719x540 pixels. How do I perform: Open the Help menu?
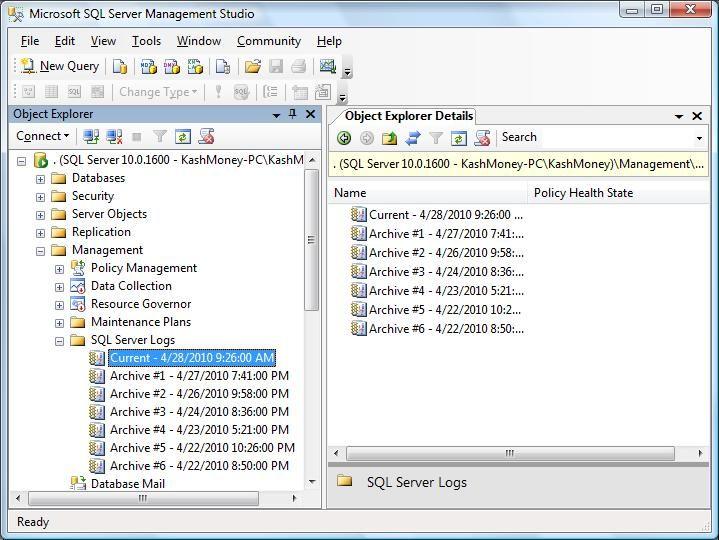[x=329, y=41]
